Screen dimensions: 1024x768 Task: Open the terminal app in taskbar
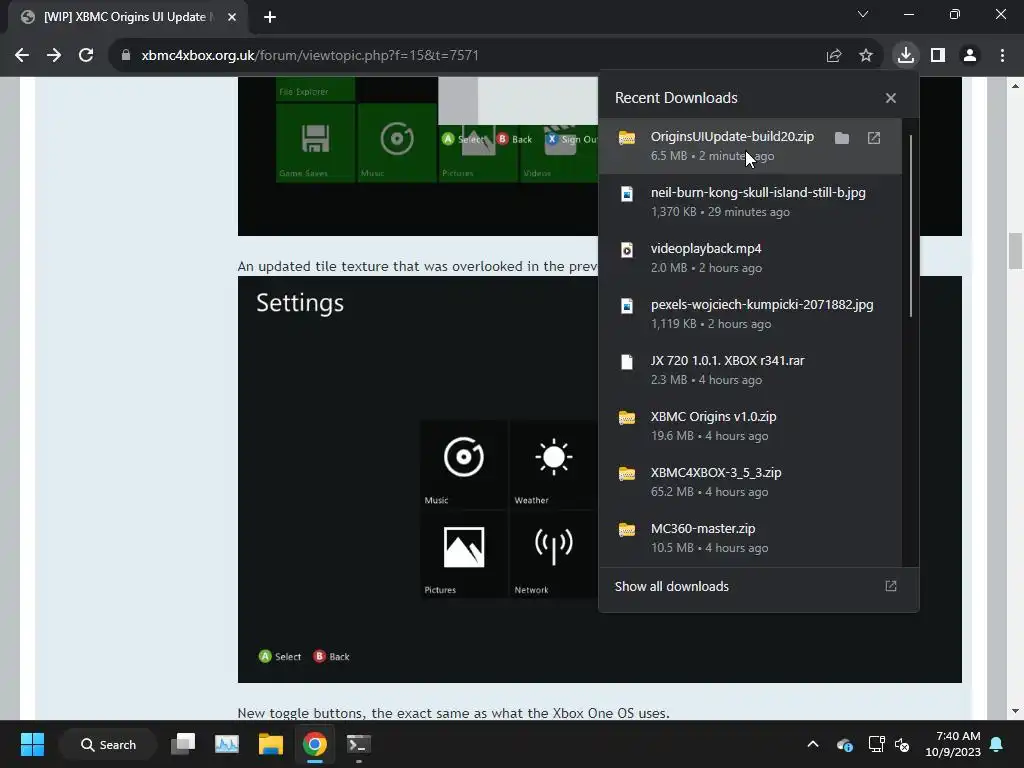point(358,744)
